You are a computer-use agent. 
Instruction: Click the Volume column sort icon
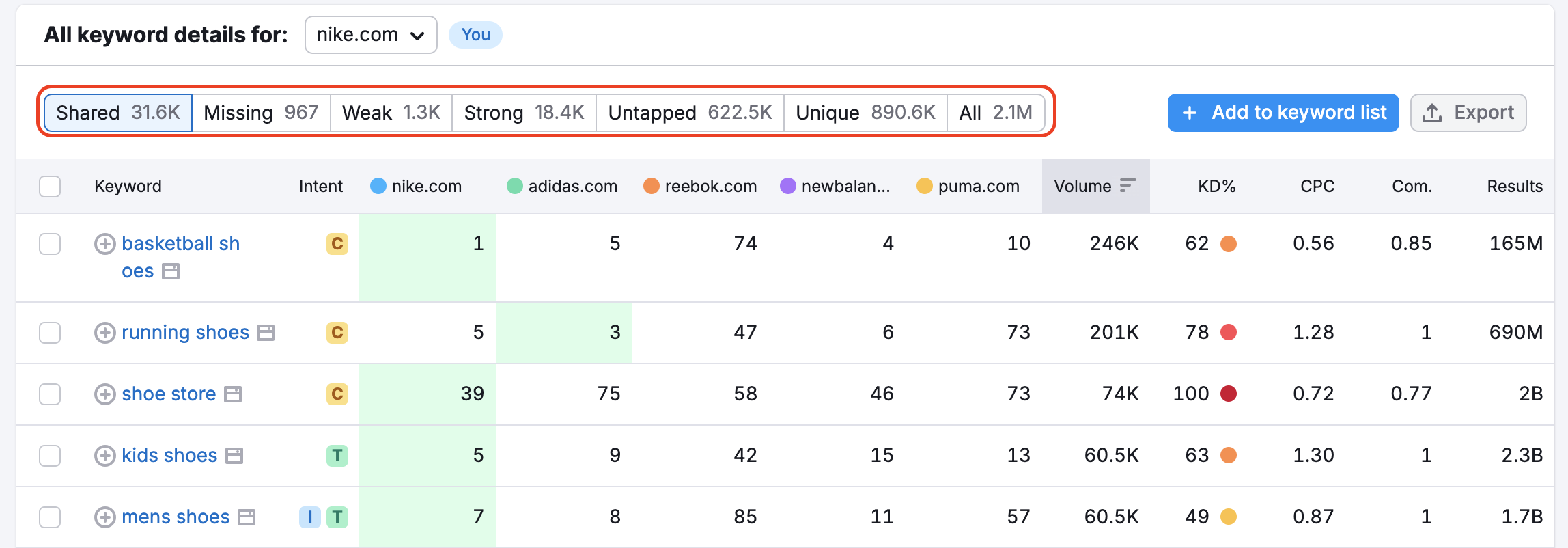(1128, 186)
